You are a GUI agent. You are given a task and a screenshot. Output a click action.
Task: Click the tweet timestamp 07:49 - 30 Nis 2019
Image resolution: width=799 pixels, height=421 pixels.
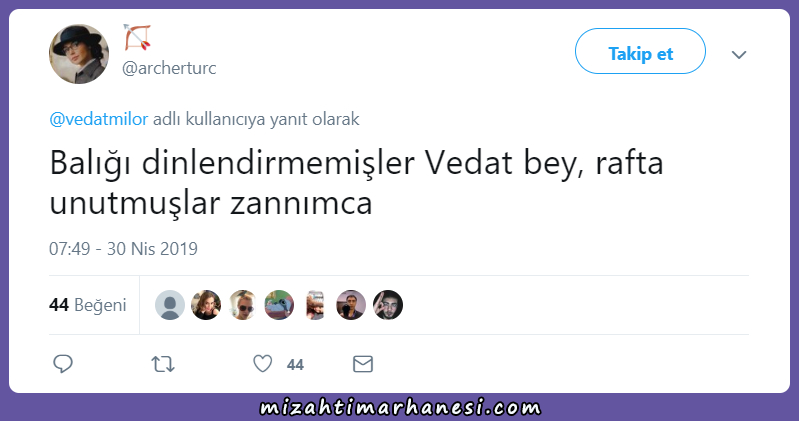(123, 249)
